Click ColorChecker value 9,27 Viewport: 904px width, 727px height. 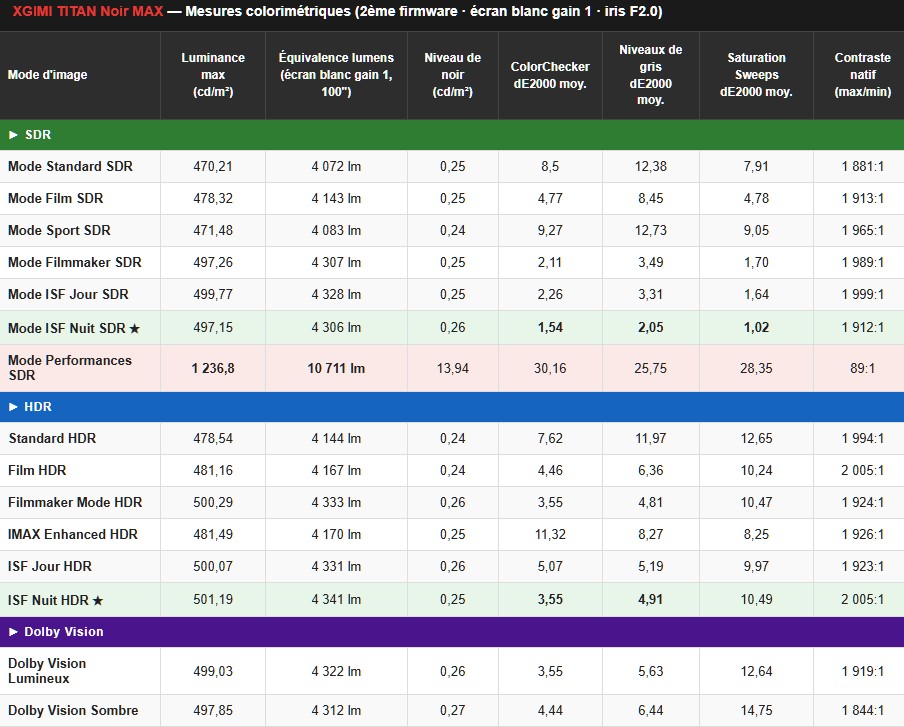point(550,231)
